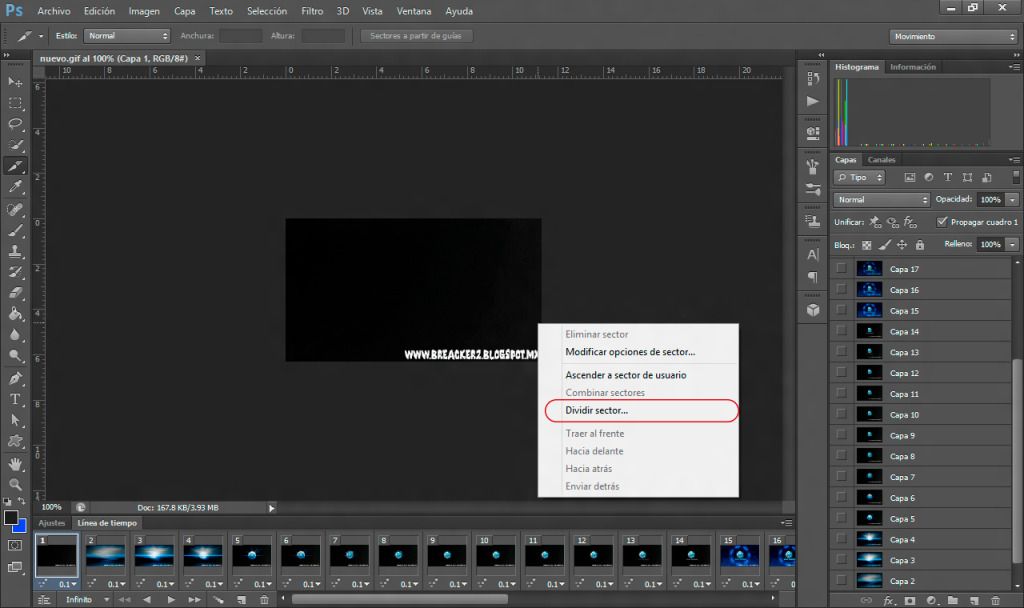Image resolution: width=1024 pixels, height=608 pixels.
Task: Toggle visibility of Capa 14 layer
Action: (x=841, y=331)
